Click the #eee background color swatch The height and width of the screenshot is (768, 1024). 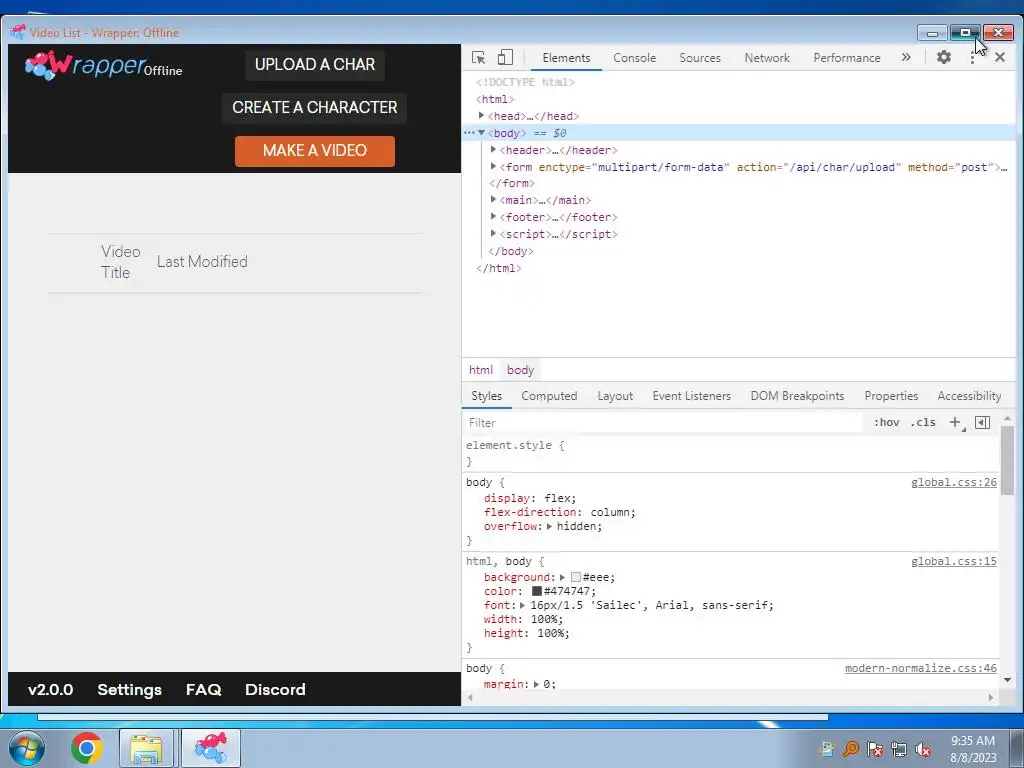(575, 577)
